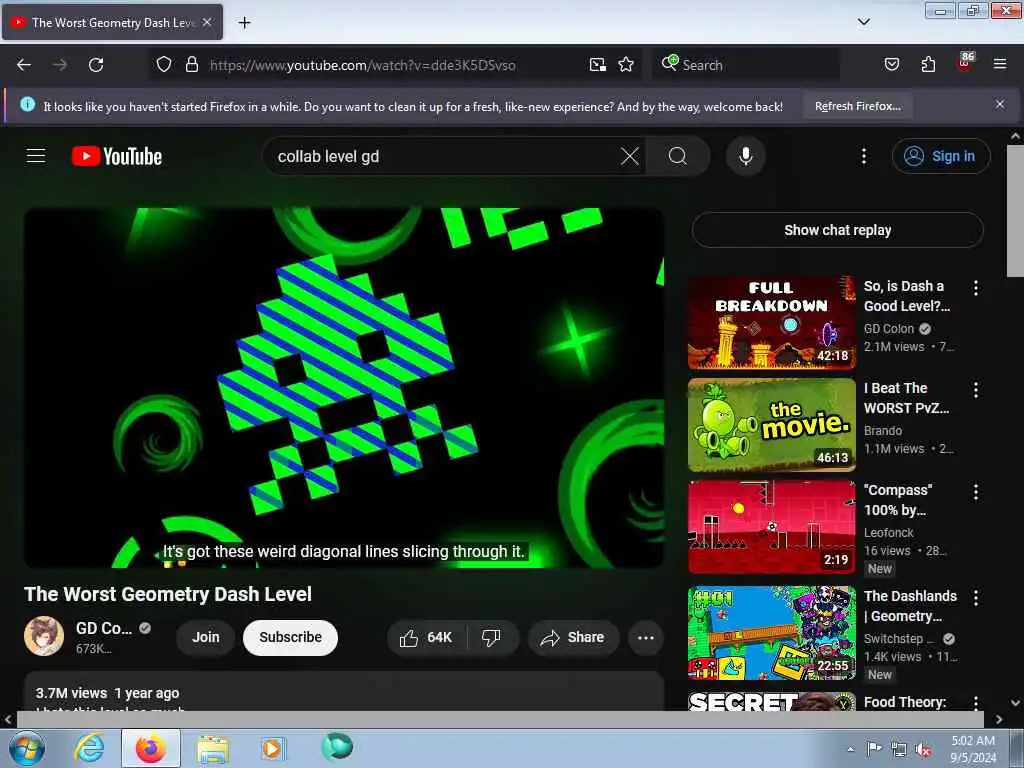
Task: Join the channel membership
Action: pyautogui.click(x=206, y=637)
